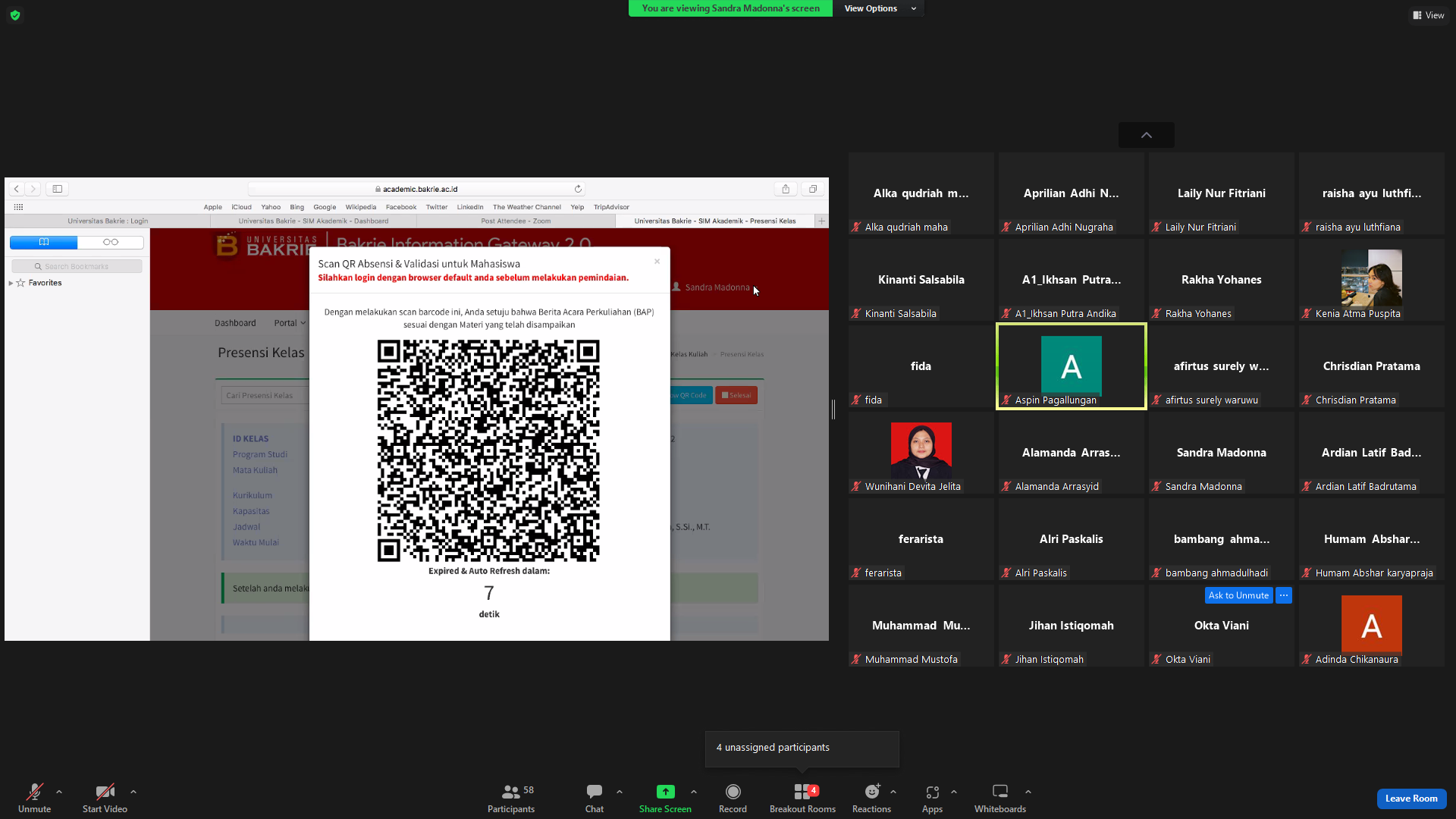Screen dimensions: 1456x819
Task: Open Portal dropdown menu on Bakrie page
Action: [290, 323]
